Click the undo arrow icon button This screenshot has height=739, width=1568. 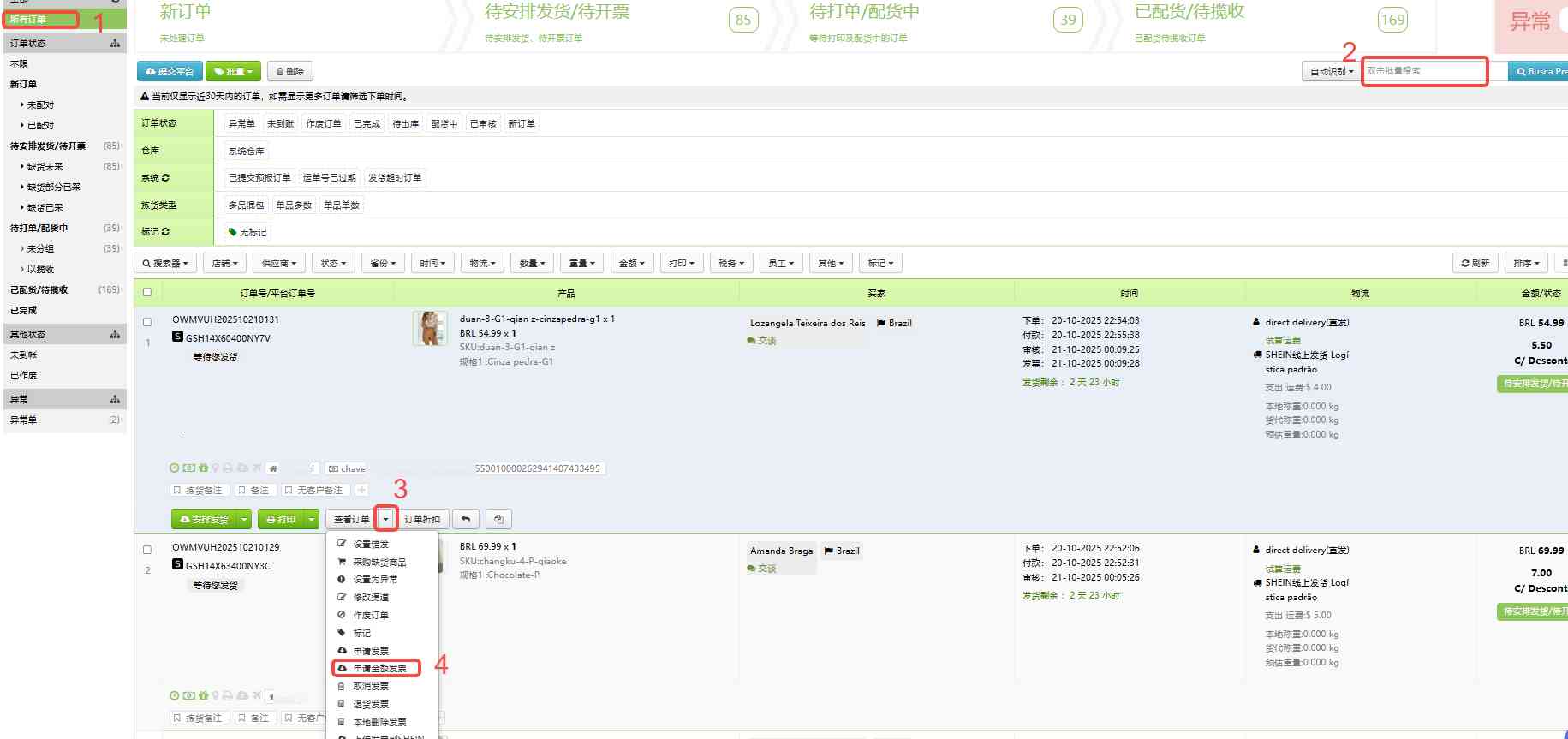click(x=466, y=519)
